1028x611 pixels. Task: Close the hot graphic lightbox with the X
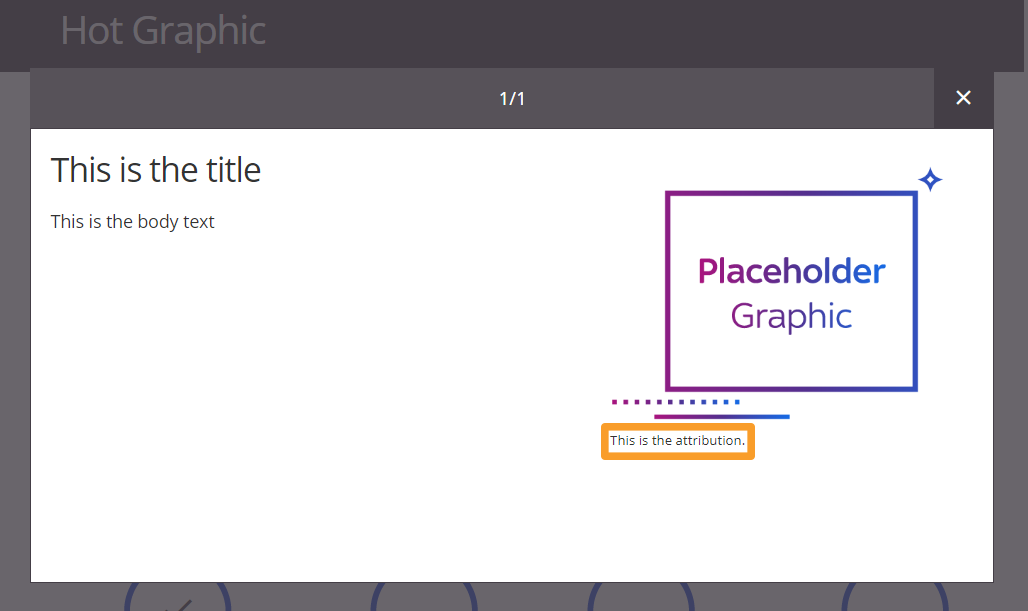pyautogui.click(x=963, y=97)
